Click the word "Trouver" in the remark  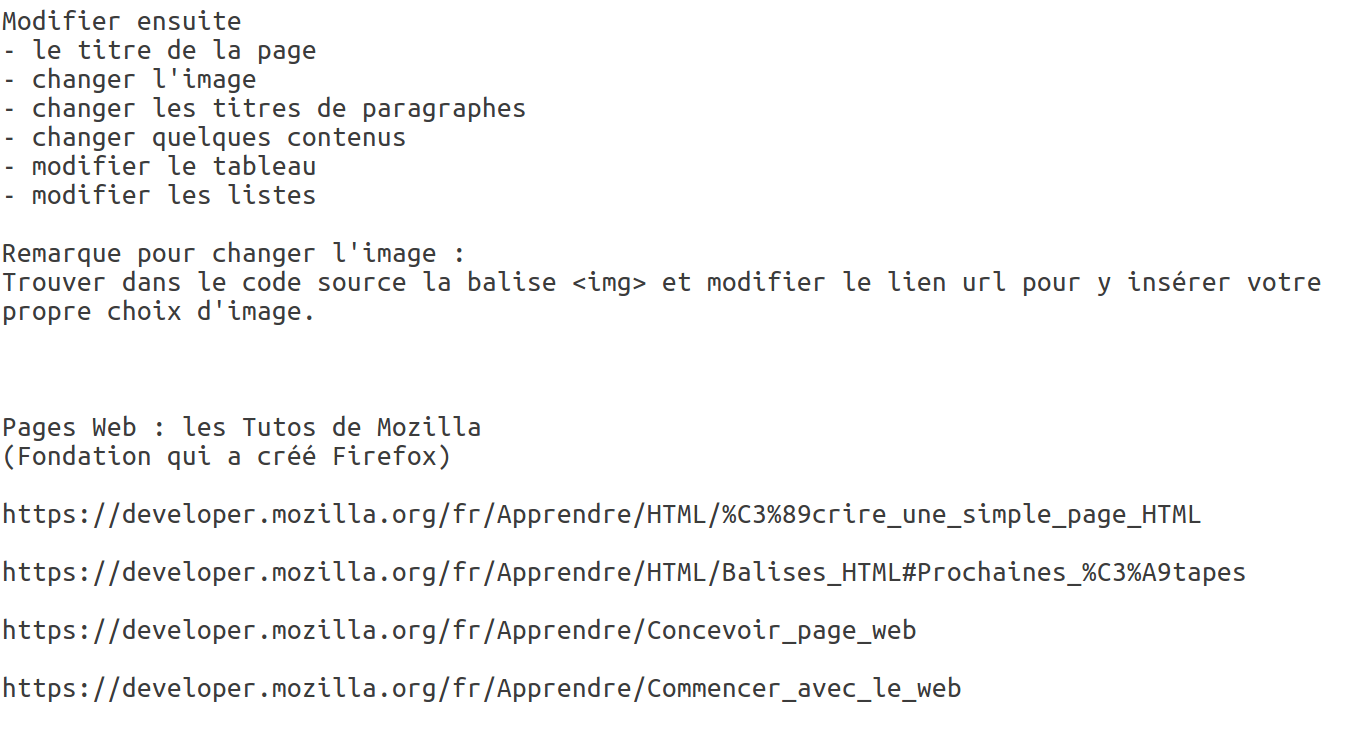(x=54, y=282)
